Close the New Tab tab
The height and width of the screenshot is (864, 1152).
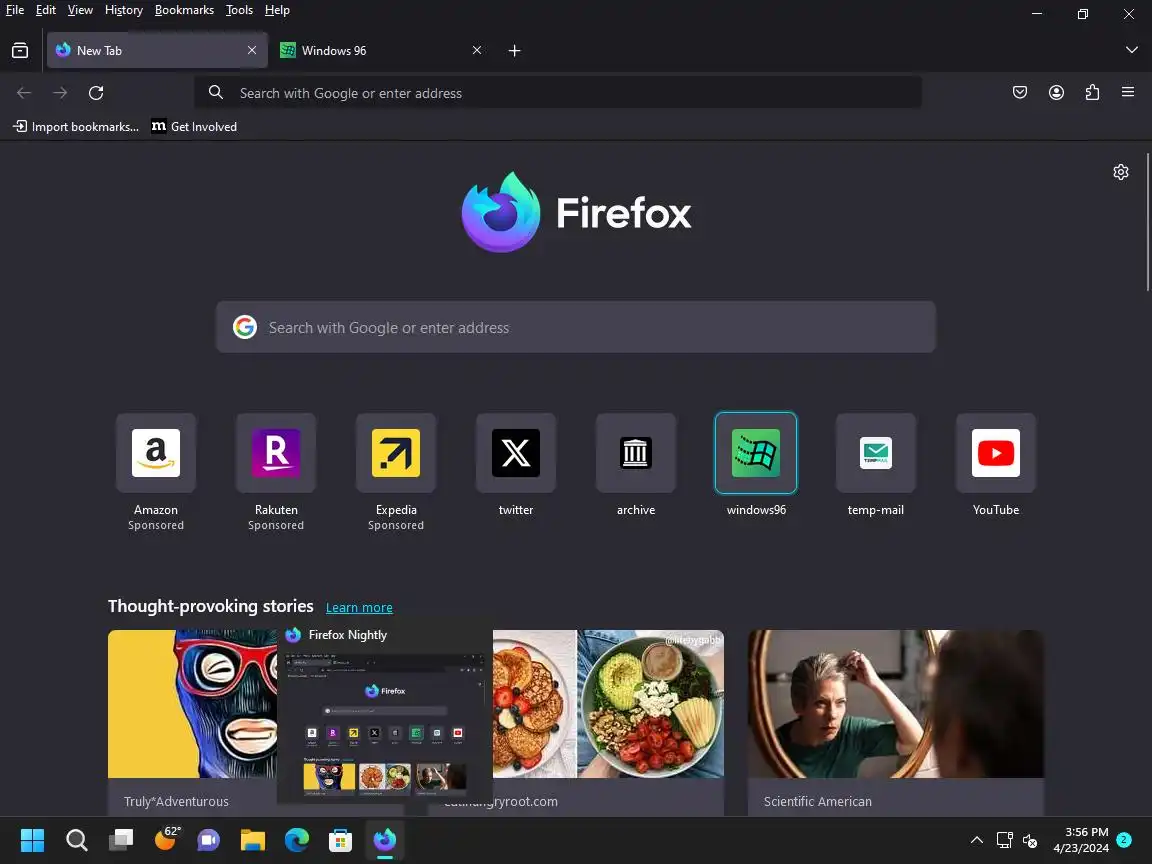252,50
